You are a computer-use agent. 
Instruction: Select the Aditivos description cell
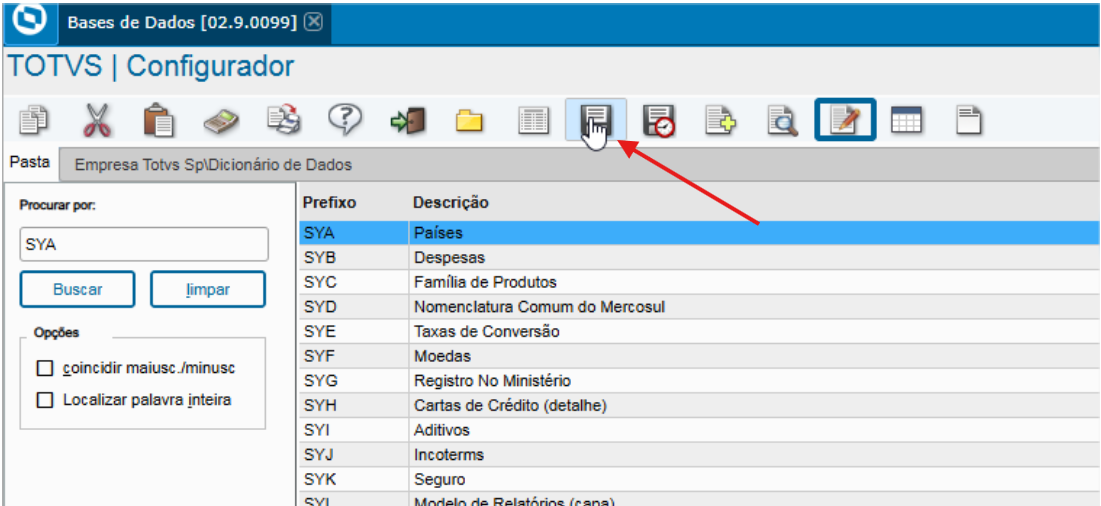pos(754,430)
